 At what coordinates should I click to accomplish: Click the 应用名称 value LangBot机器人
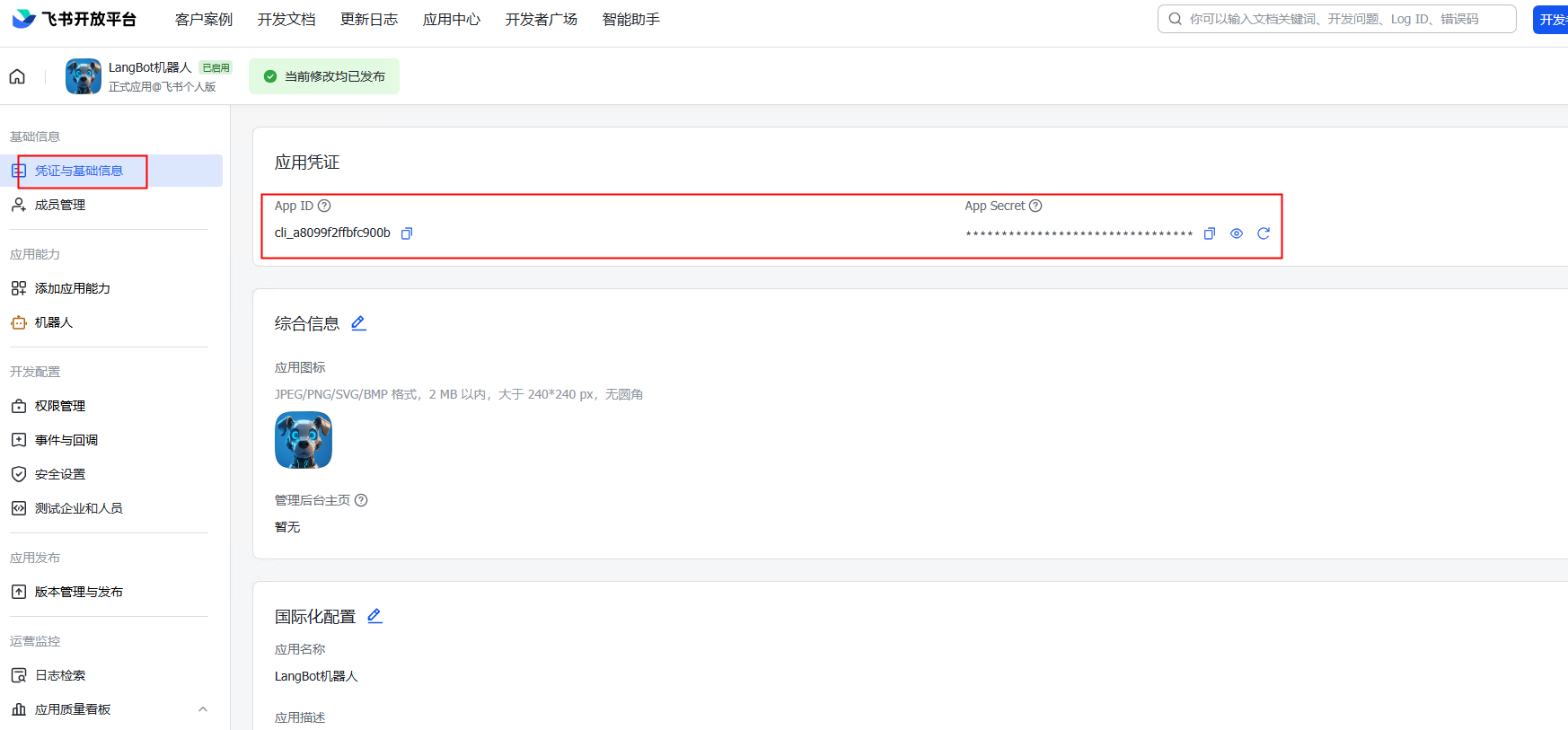[316, 676]
